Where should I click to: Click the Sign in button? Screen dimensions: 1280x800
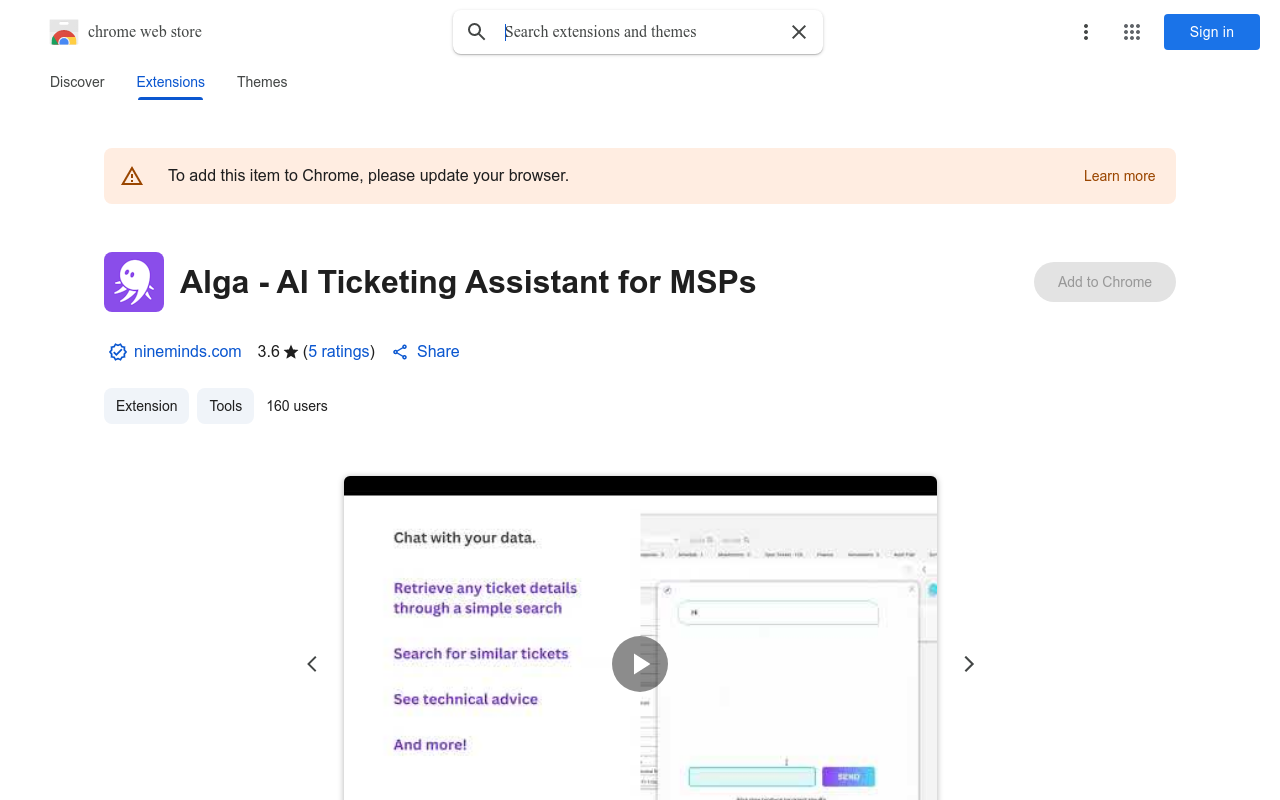pyautogui.click(x=1212, y=32)
